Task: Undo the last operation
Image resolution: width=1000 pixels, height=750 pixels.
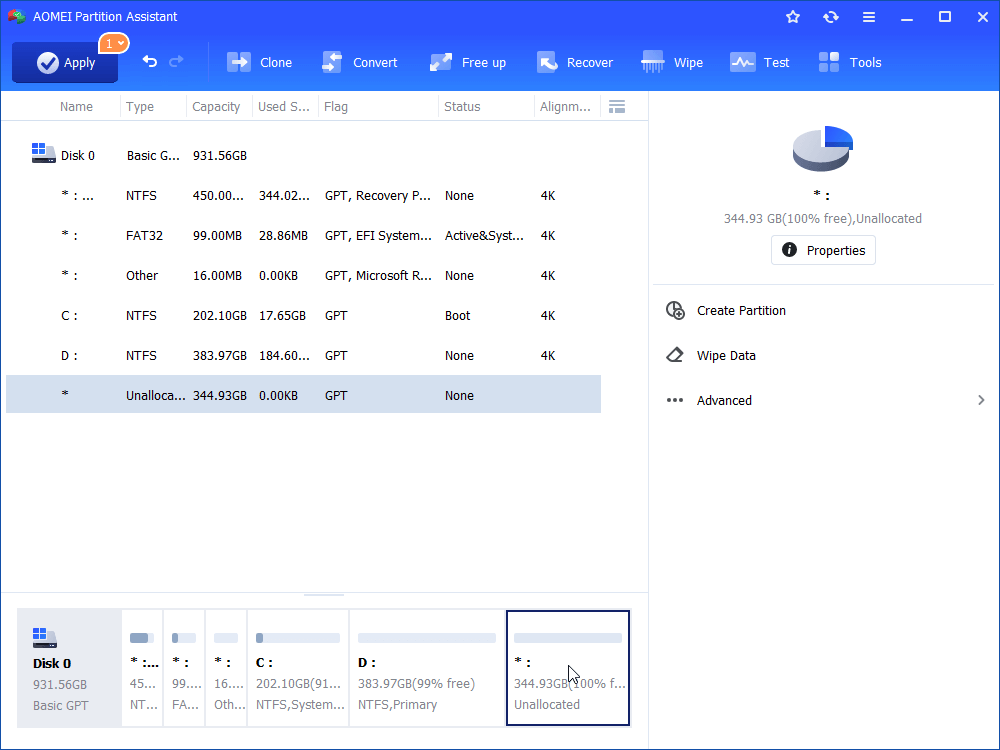Action: coord(149,61)
